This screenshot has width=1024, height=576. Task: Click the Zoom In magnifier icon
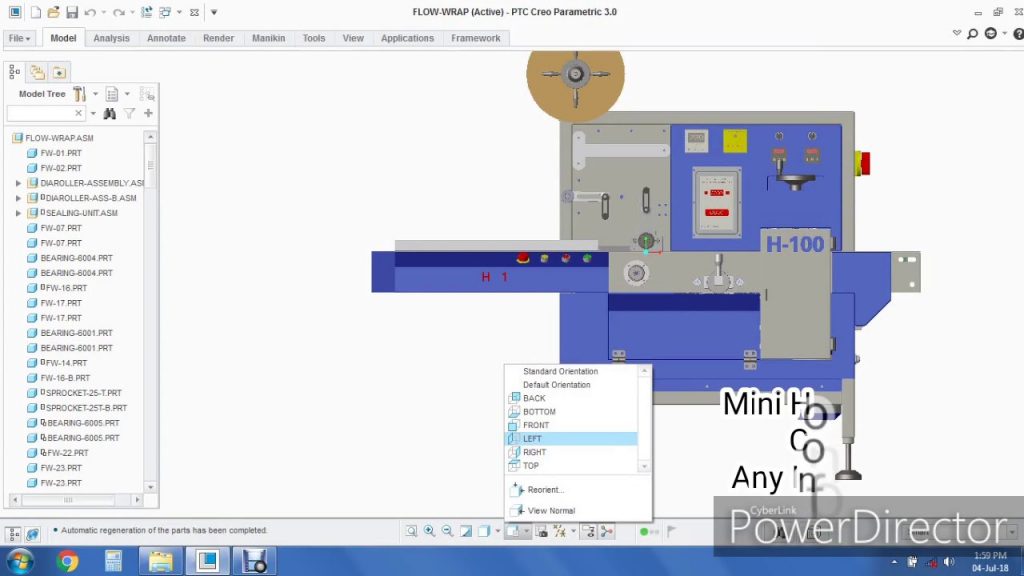tap(429, 532)
